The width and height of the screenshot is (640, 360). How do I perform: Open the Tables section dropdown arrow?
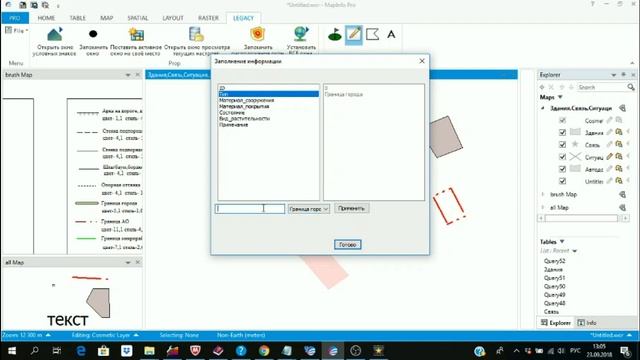click(562, 242)
